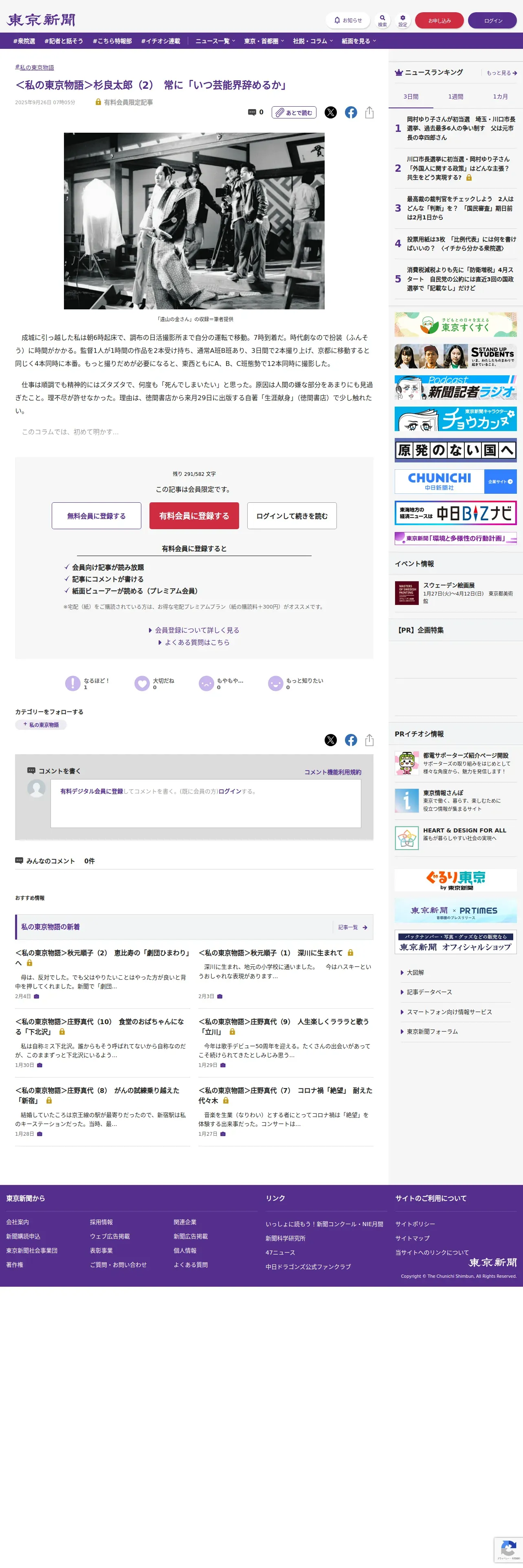The image size is (523, 1568).
Task: Expand the 東京・首都圏 menu
Action: click(x=264, y=42)
